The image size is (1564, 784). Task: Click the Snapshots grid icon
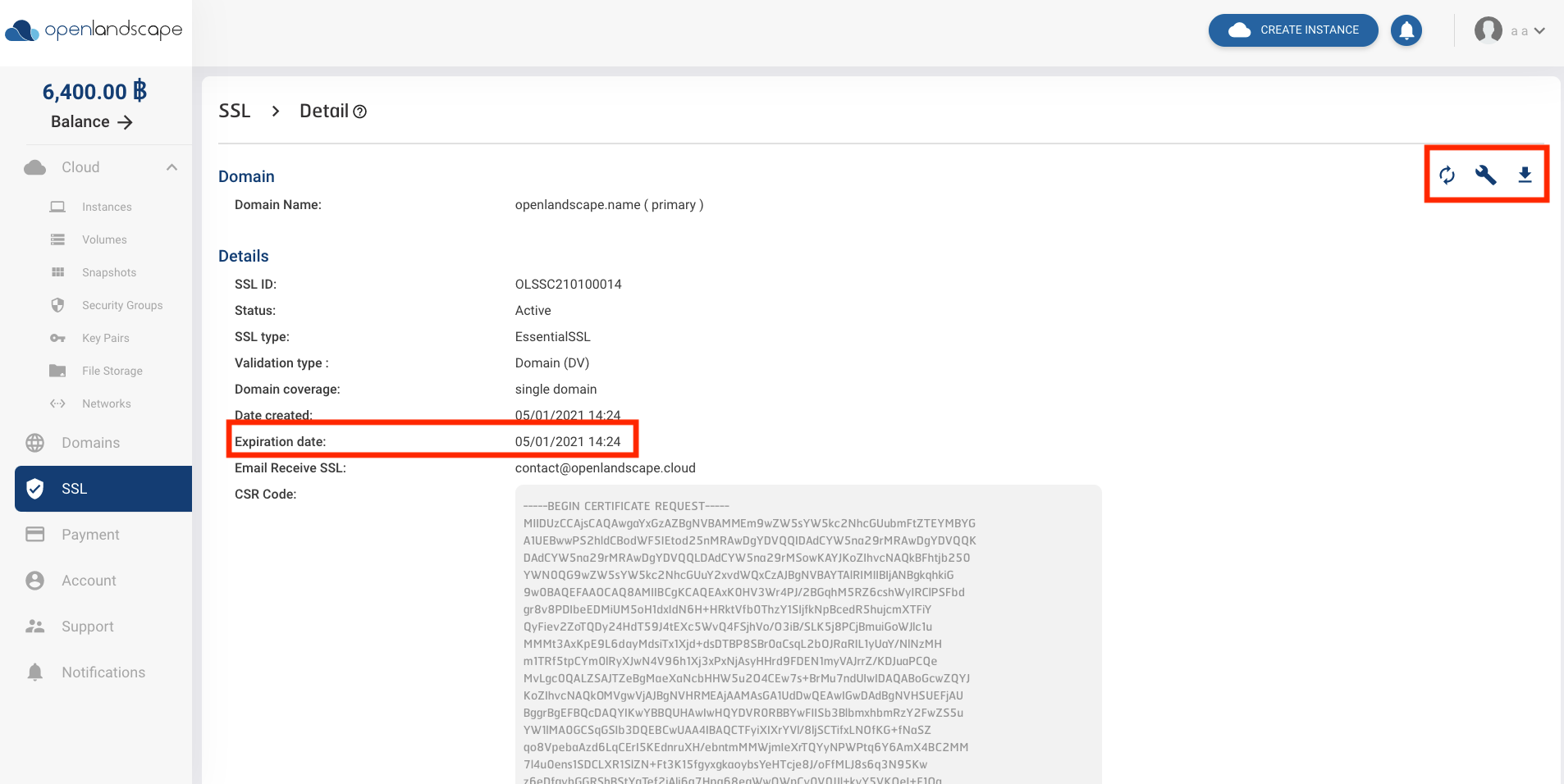coord(57,272)
